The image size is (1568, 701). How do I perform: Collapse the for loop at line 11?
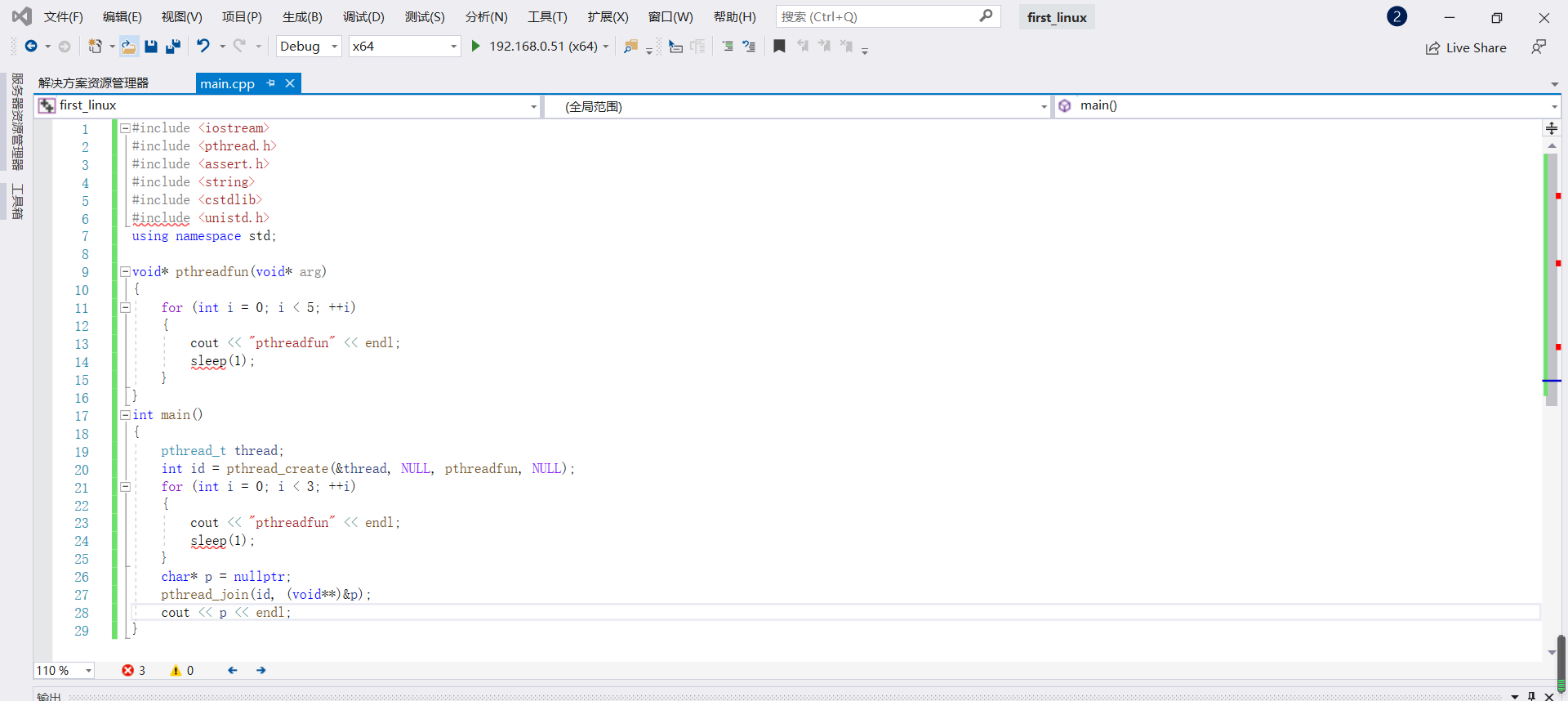125,308
